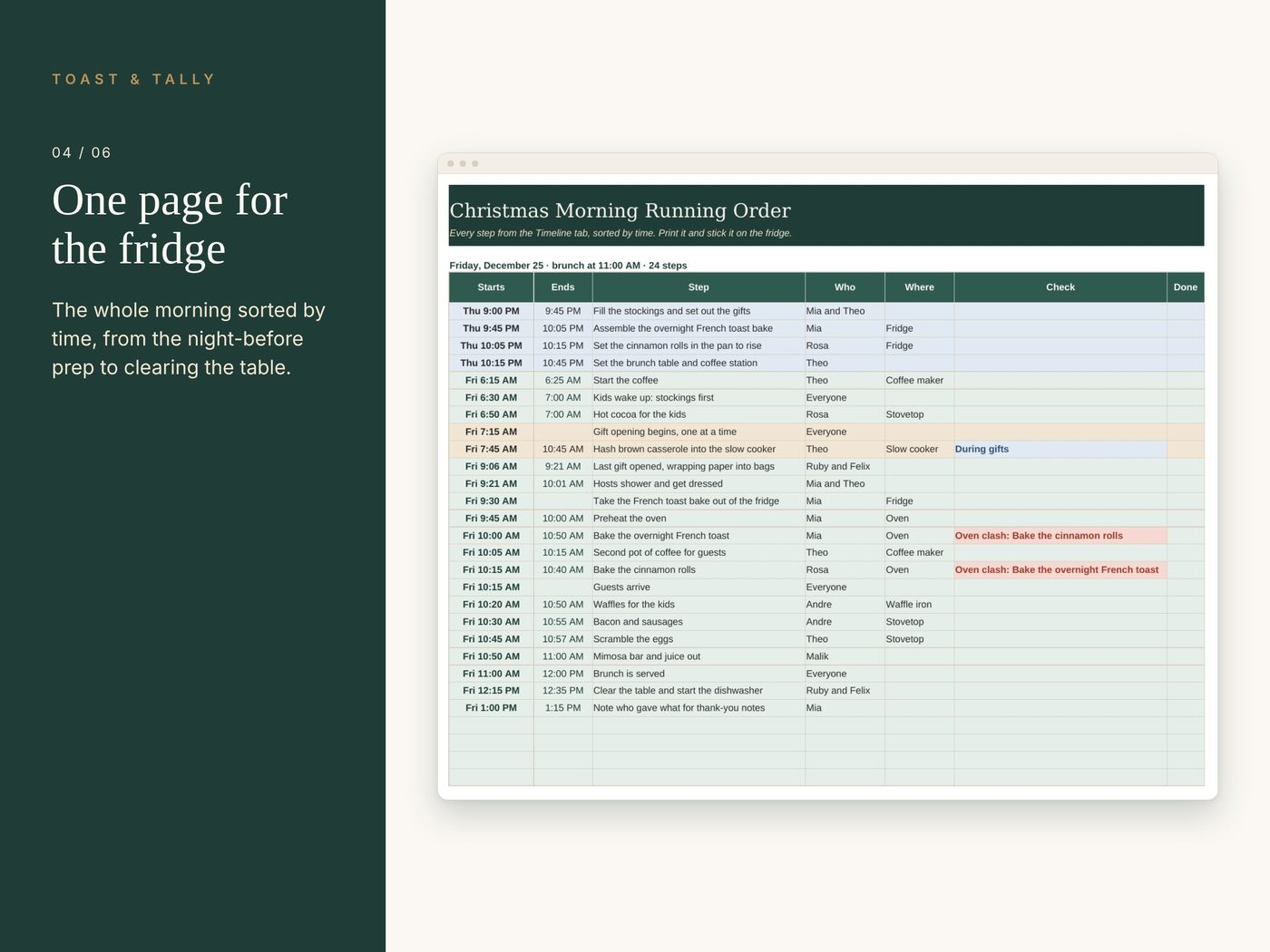Select cell 'Assemble the overnight French toast bake'
The width and height of the screenshot is (1270, 952).
[698, 328]
